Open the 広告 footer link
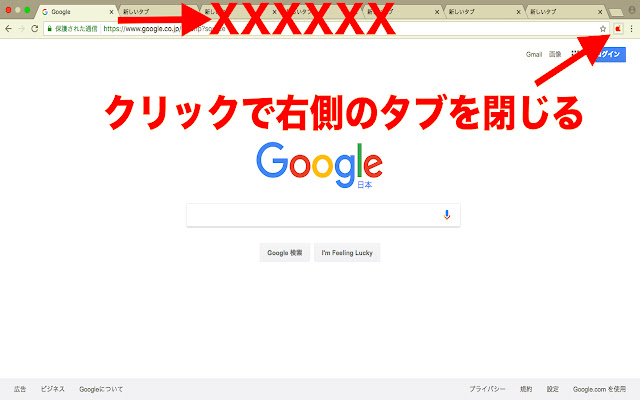Image resolution: width=640 pixels, height=400 pixels. pyautogui.click(x=20, y=389)
